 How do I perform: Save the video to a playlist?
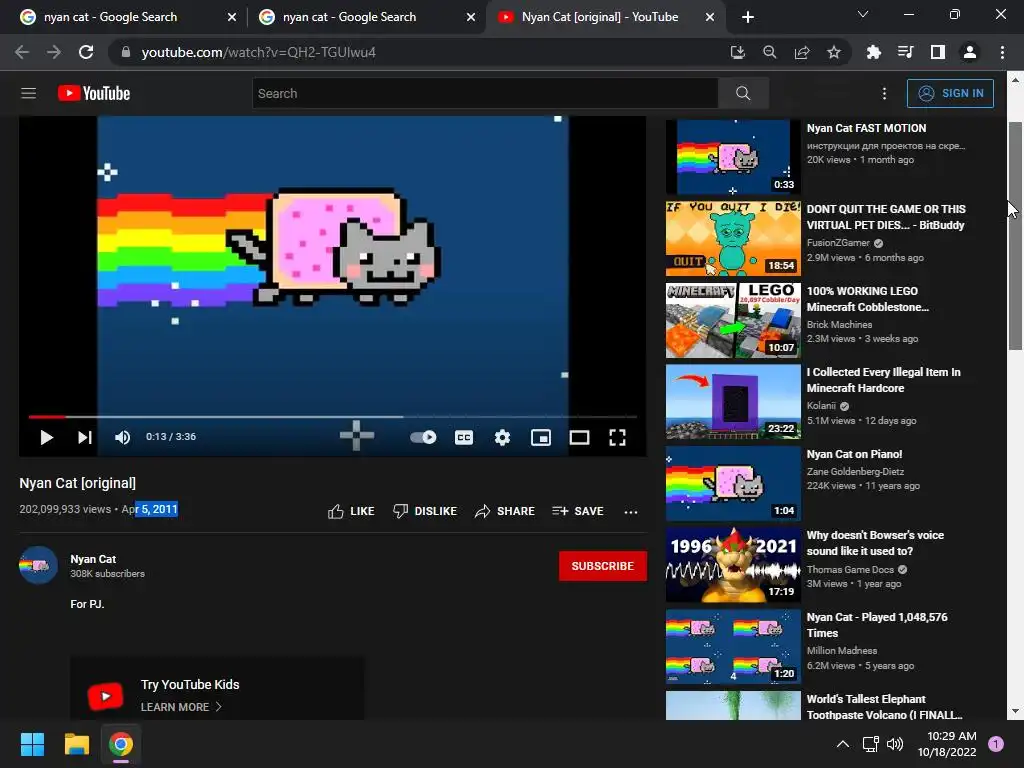pos(578,511)
